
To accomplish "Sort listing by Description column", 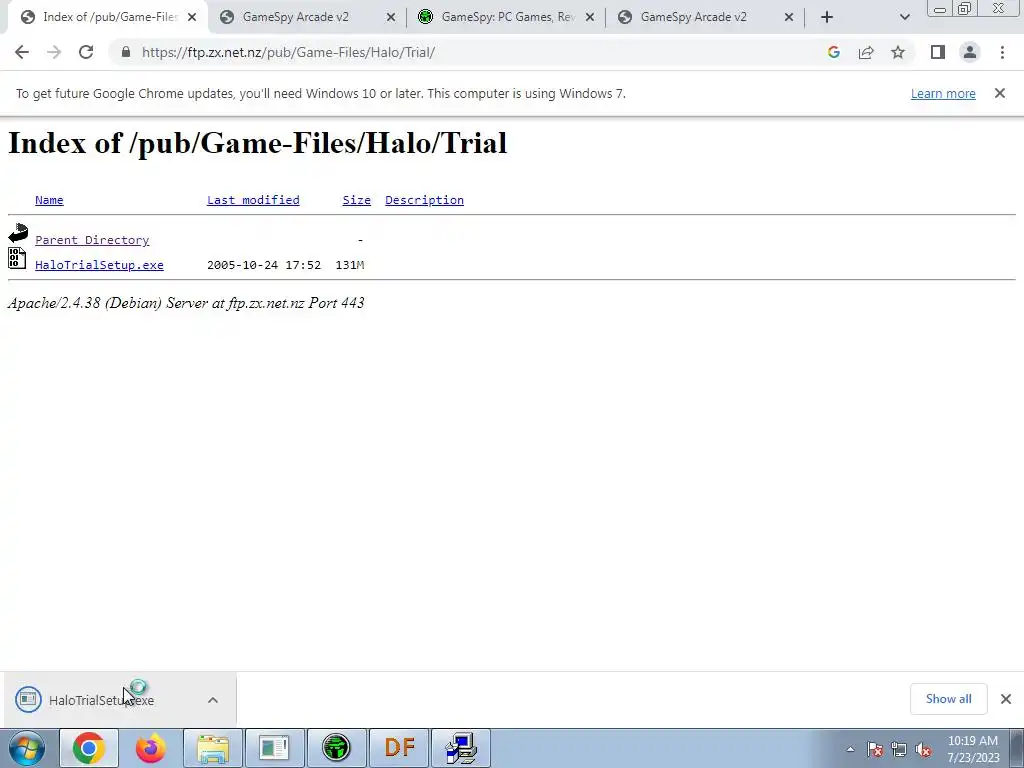I will click(424, 200).
